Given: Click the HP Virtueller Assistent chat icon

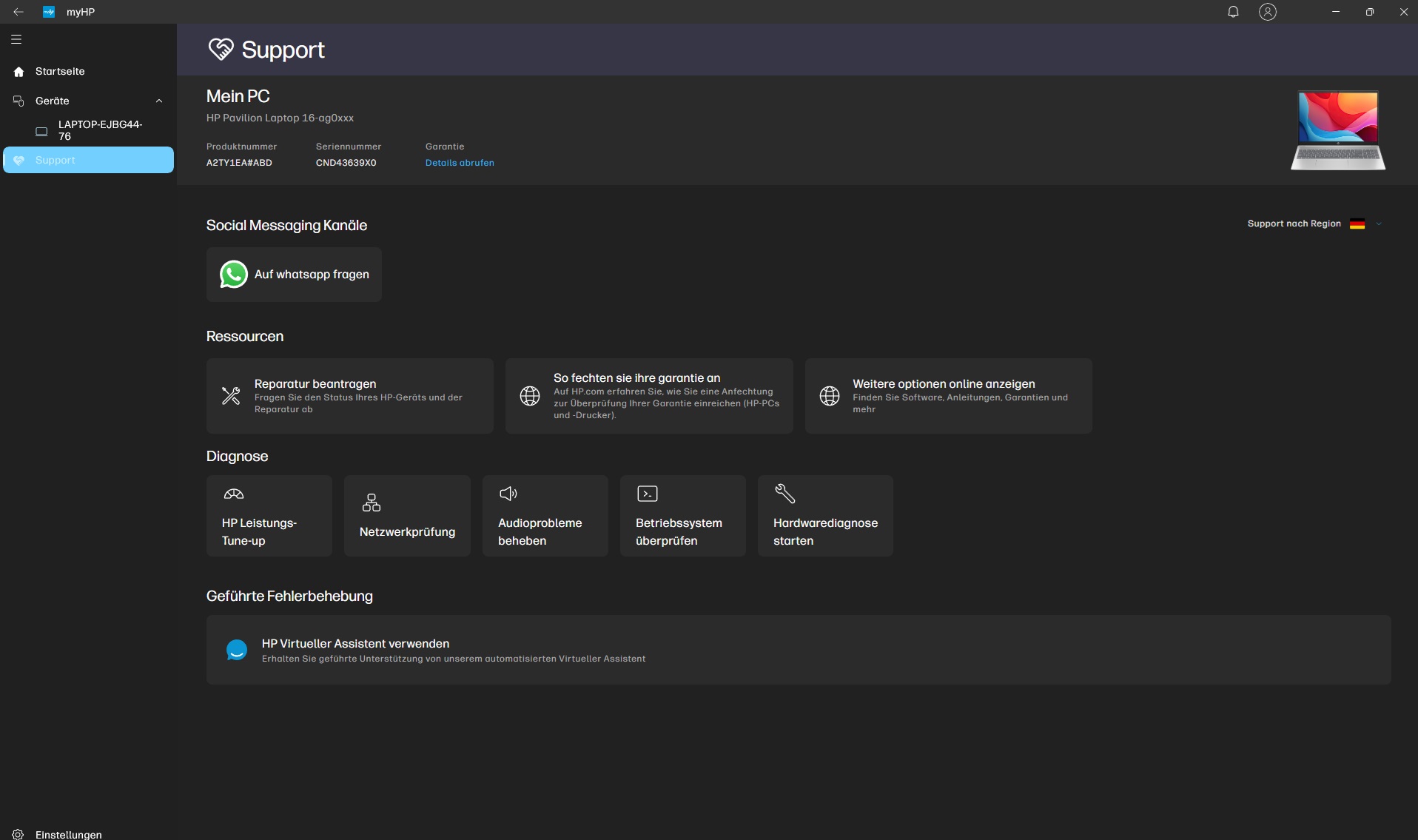Looking at the screenshot, I should [x=237, y=650].
